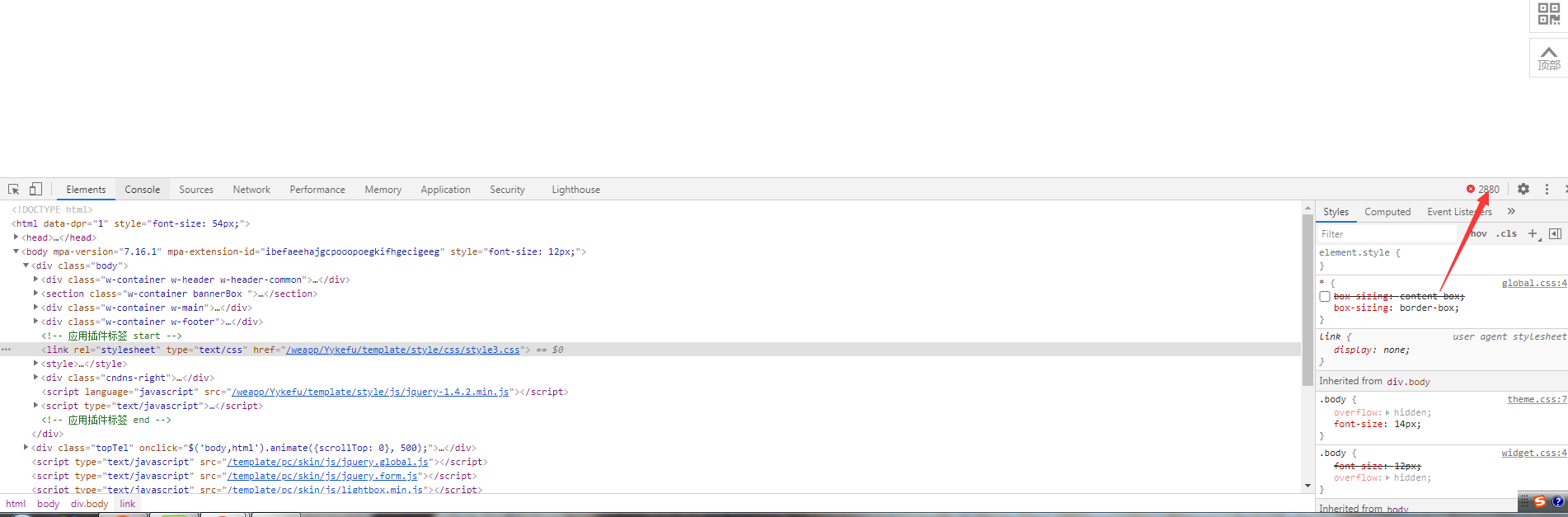This screenshot has height=517, width=1568.
Task: Click the display none declaration
Action: [1372, 350]
